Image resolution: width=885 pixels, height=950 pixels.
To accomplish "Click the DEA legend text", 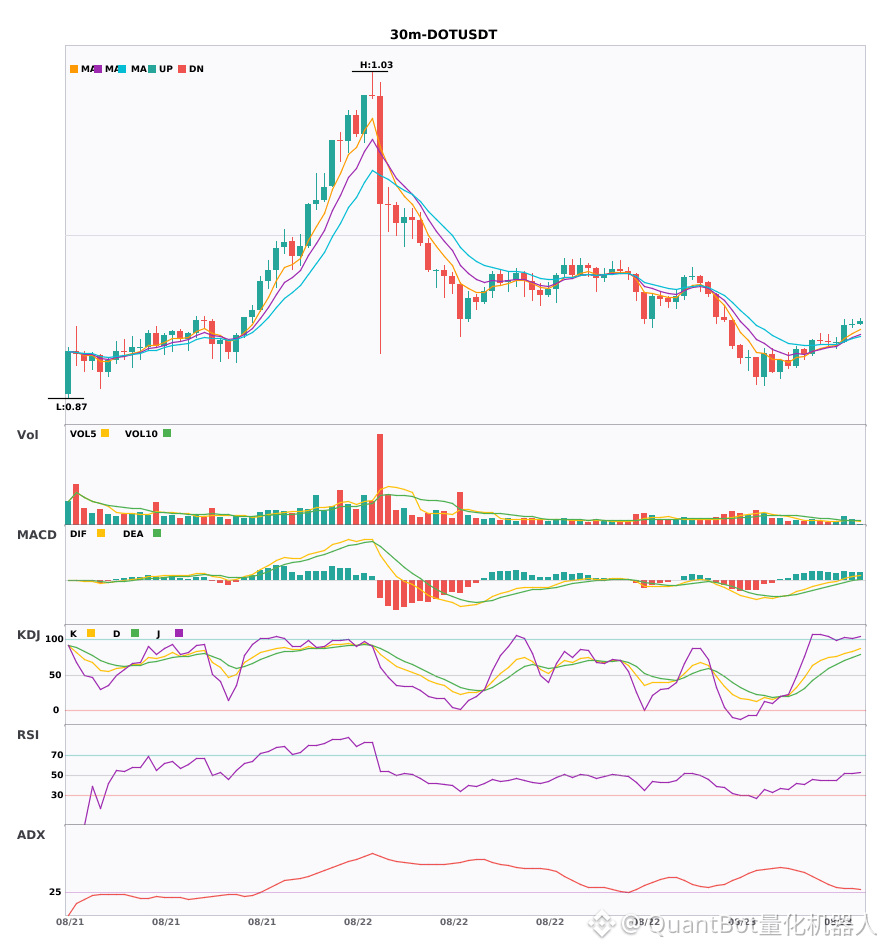I will [133, 534].
